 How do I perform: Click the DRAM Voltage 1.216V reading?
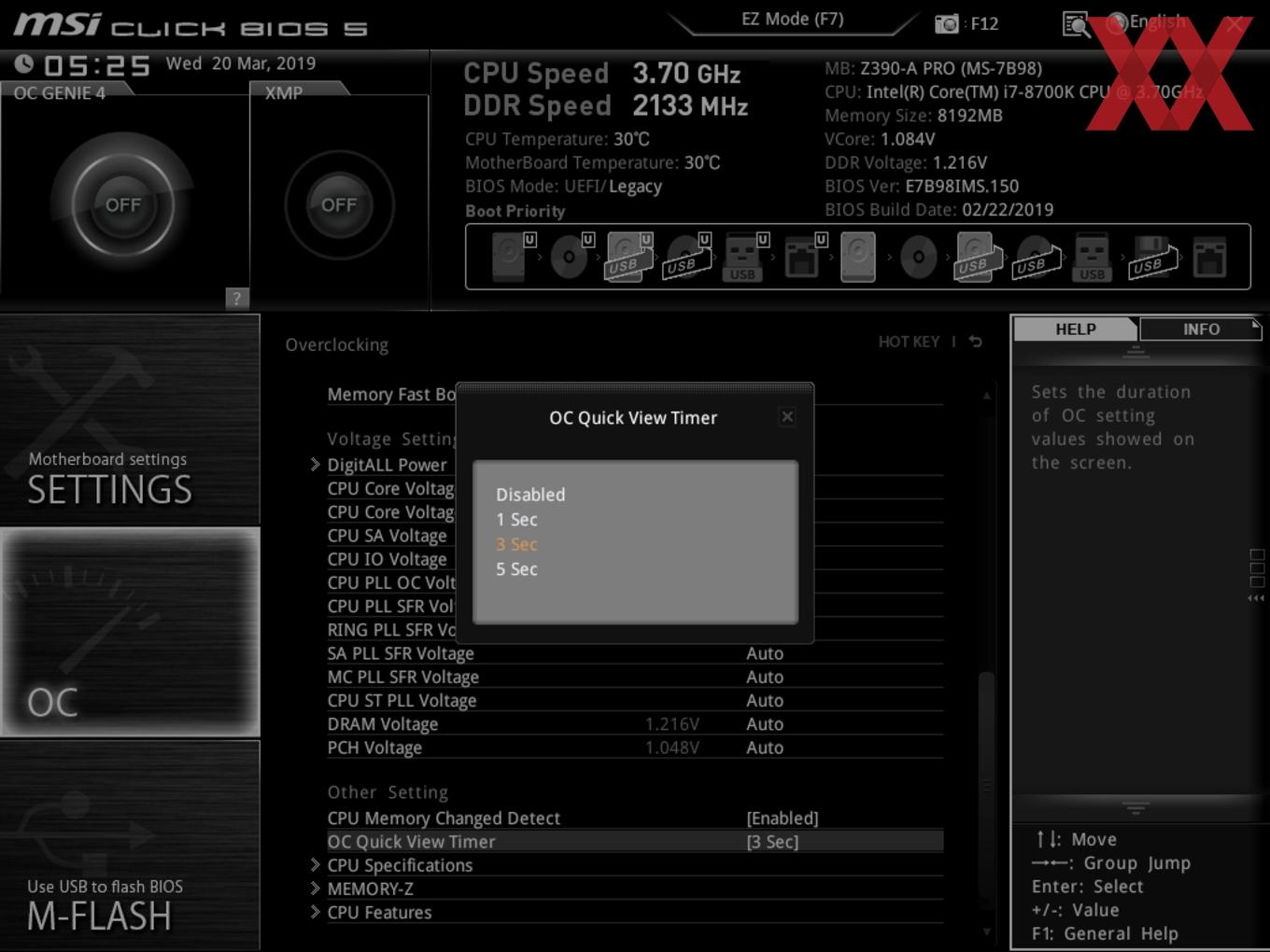coord(671,724)
